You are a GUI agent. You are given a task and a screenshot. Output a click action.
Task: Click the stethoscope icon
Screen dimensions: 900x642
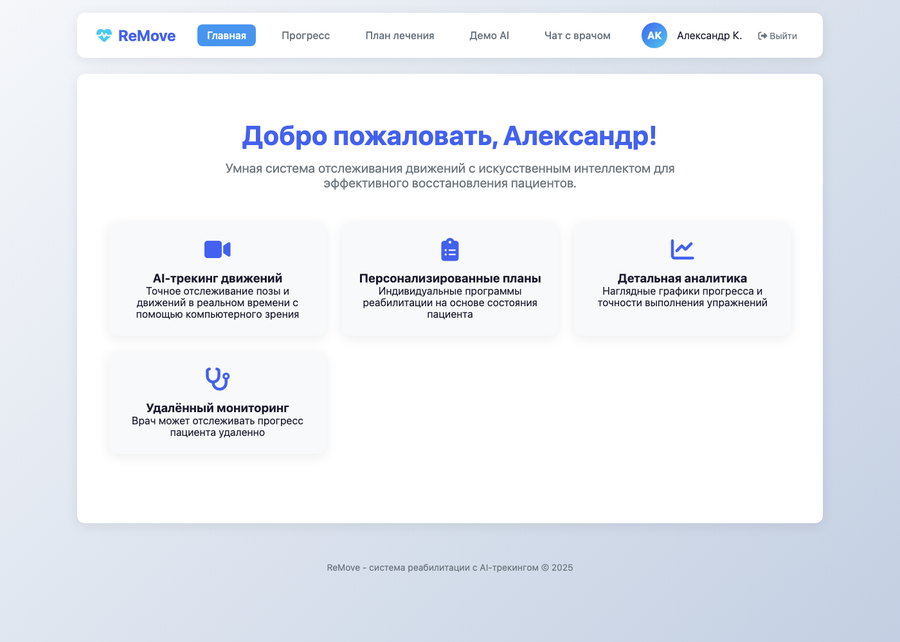(217, 379)
